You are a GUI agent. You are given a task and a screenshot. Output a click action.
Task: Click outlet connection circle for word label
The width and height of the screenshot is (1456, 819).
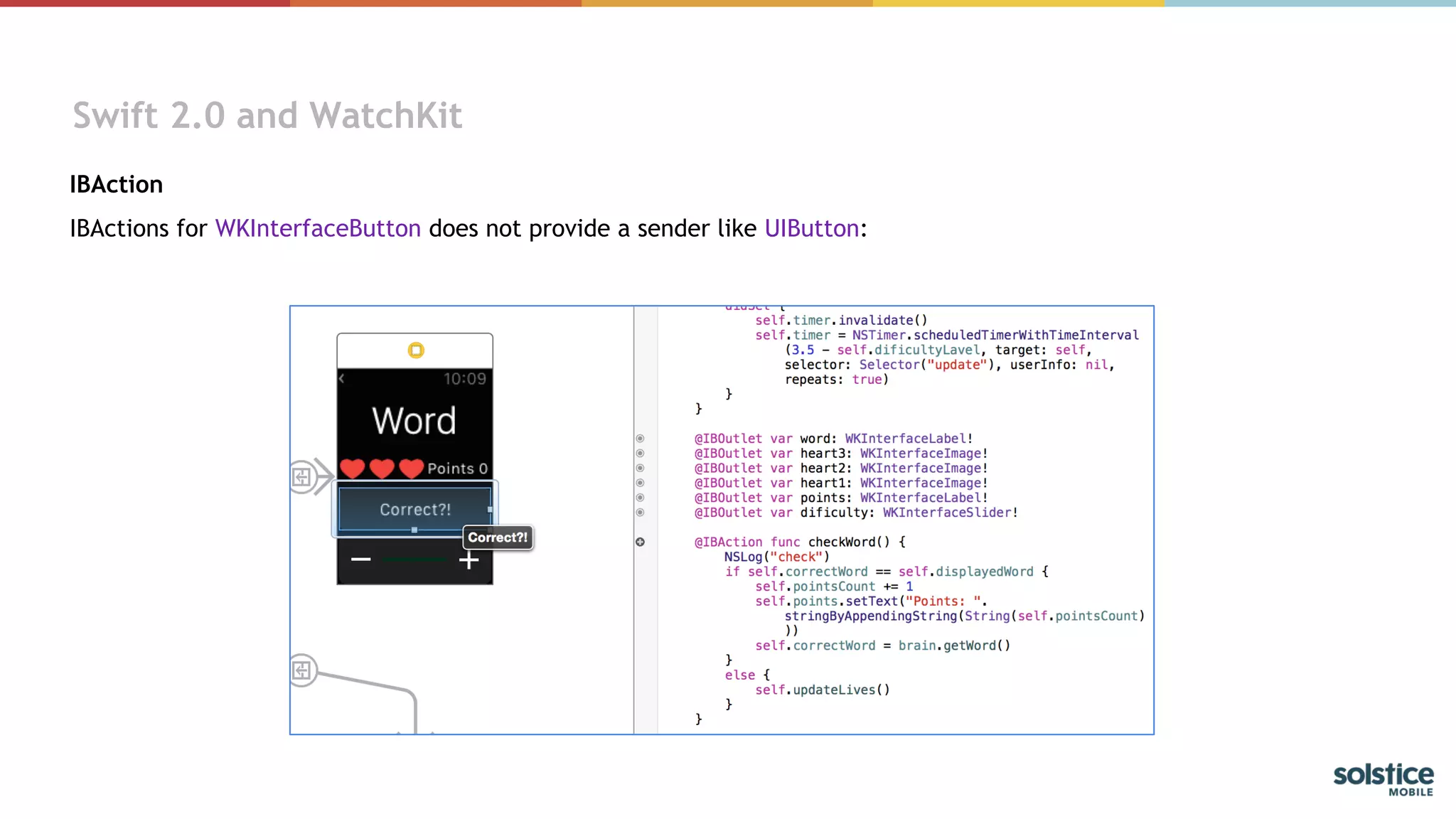pyautogui.click(x=640, y=439)
